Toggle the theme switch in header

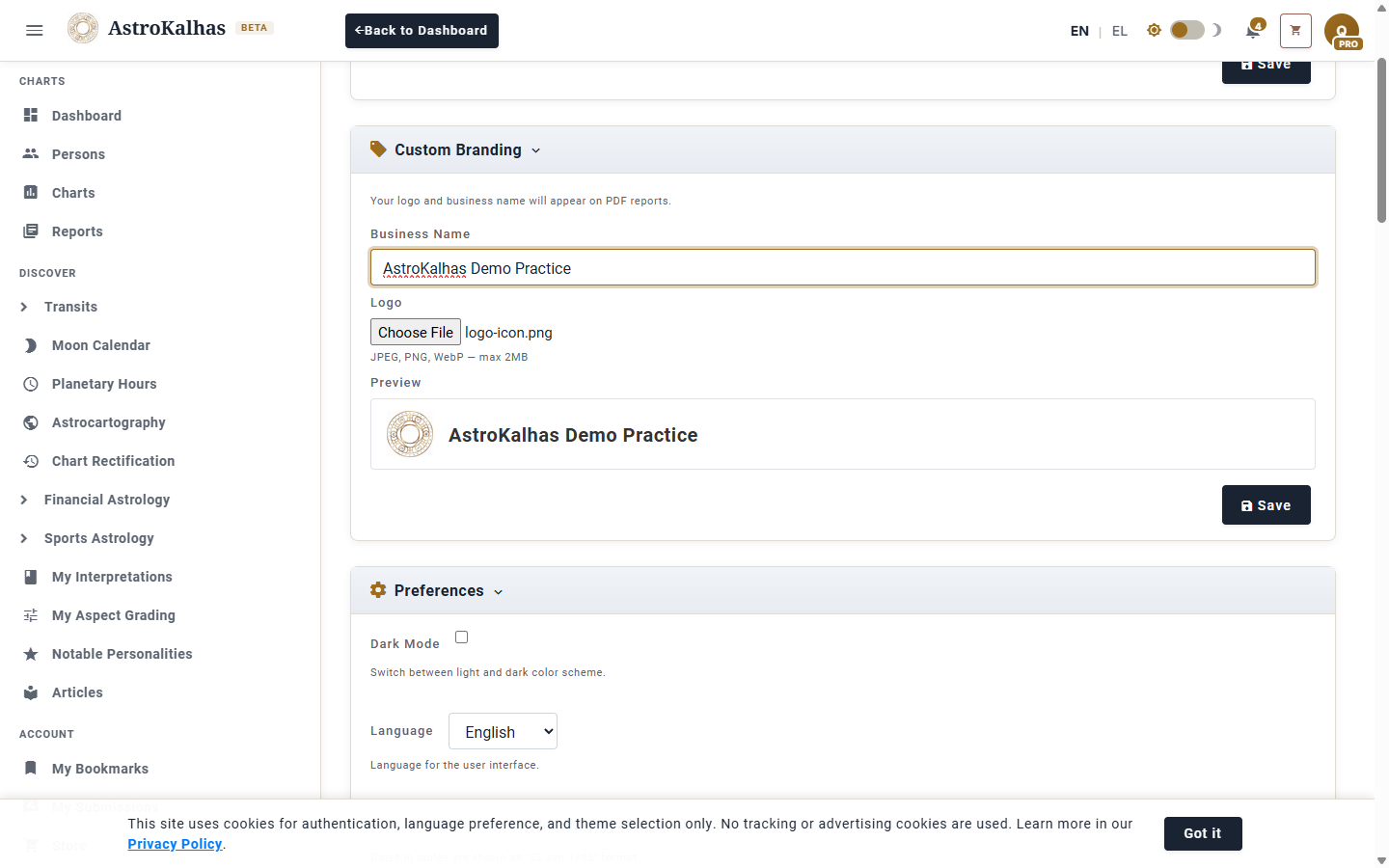coord(1186,30)
